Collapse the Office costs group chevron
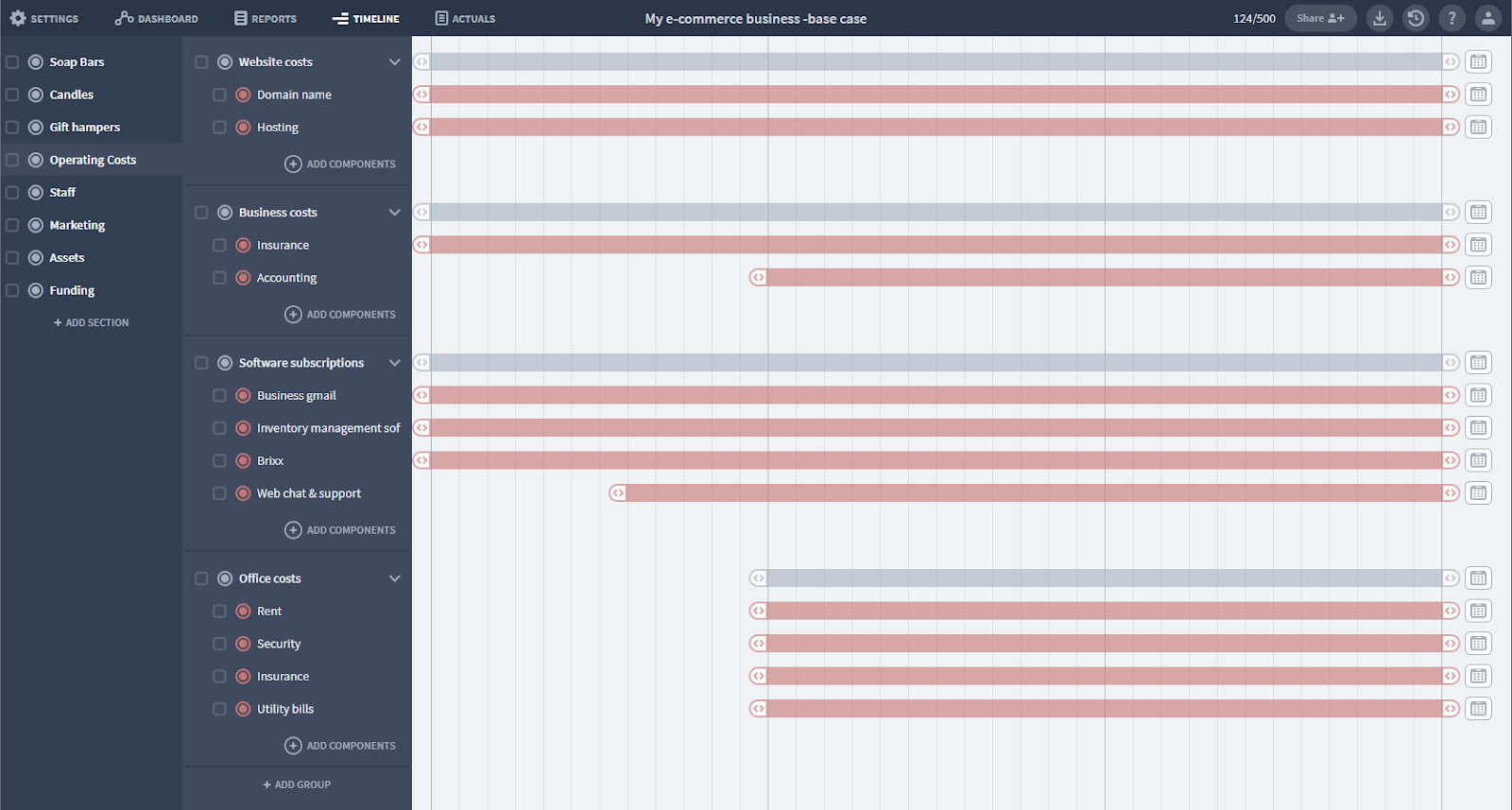This screenshot has height=810, width=1512. pos(395,578)
